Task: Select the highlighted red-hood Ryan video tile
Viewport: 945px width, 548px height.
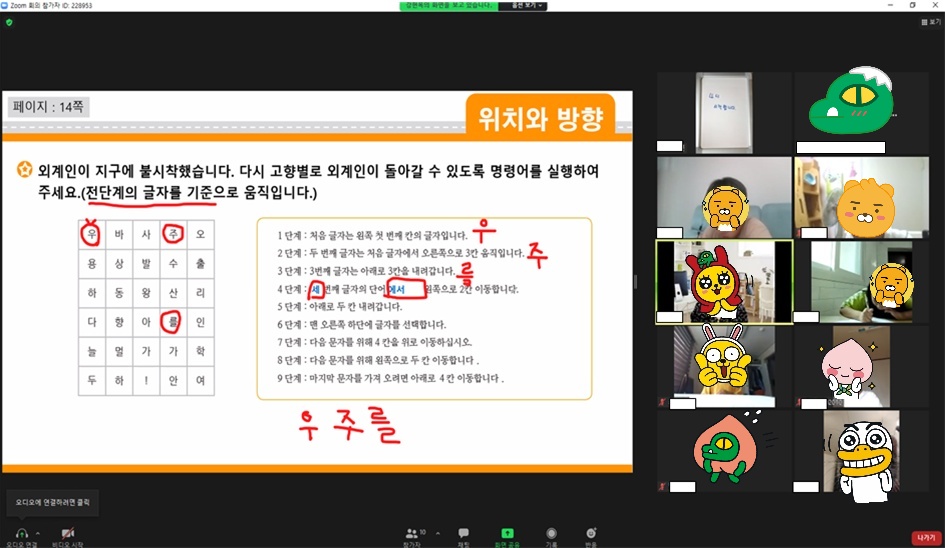Action: click(x=724, y=282)
